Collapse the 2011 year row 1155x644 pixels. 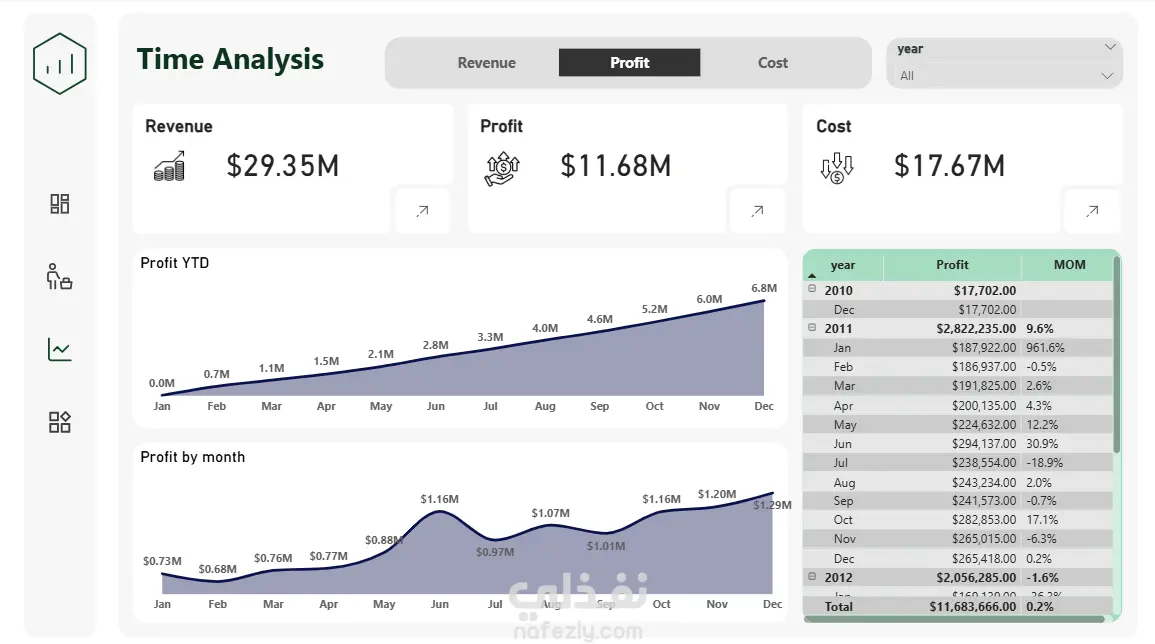click(812, 327)
